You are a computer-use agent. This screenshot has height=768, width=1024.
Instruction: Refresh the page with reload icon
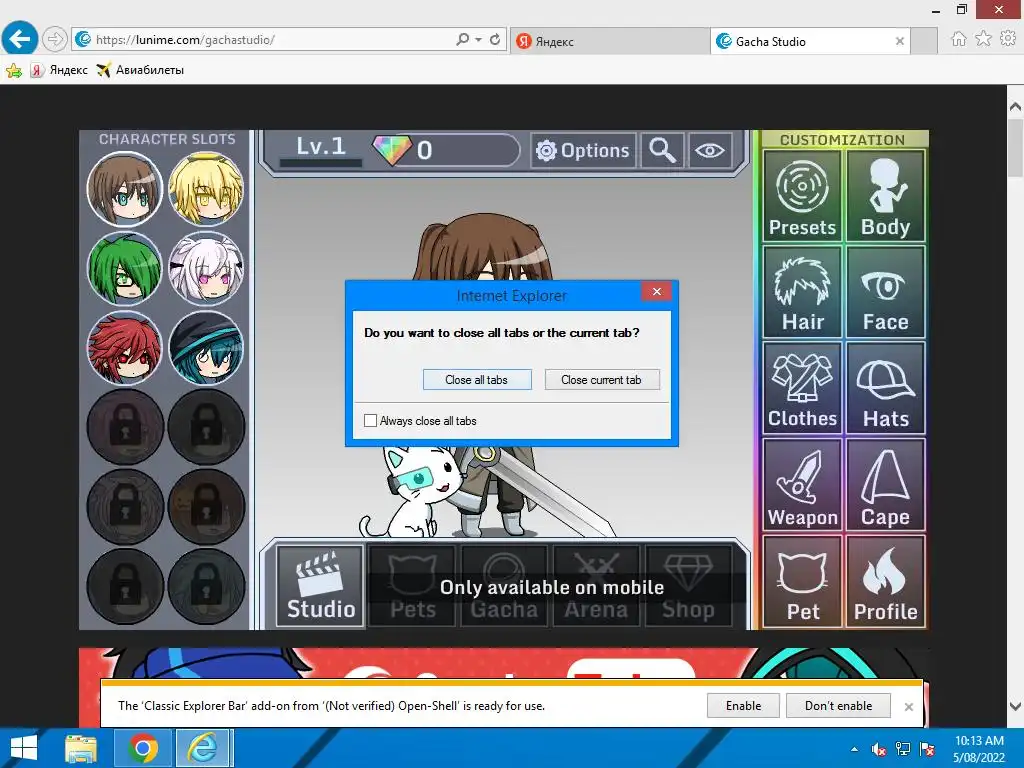495,39
